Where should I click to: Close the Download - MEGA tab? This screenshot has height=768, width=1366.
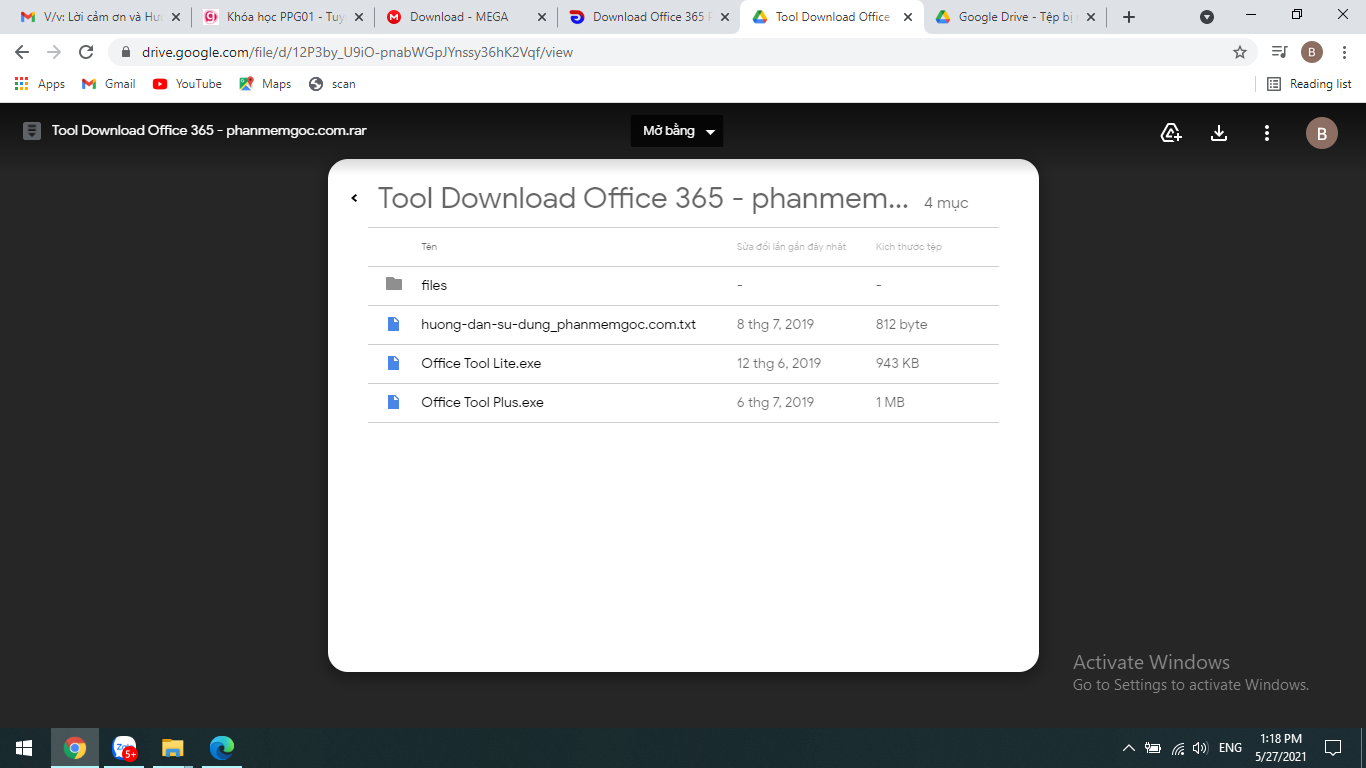542,17
